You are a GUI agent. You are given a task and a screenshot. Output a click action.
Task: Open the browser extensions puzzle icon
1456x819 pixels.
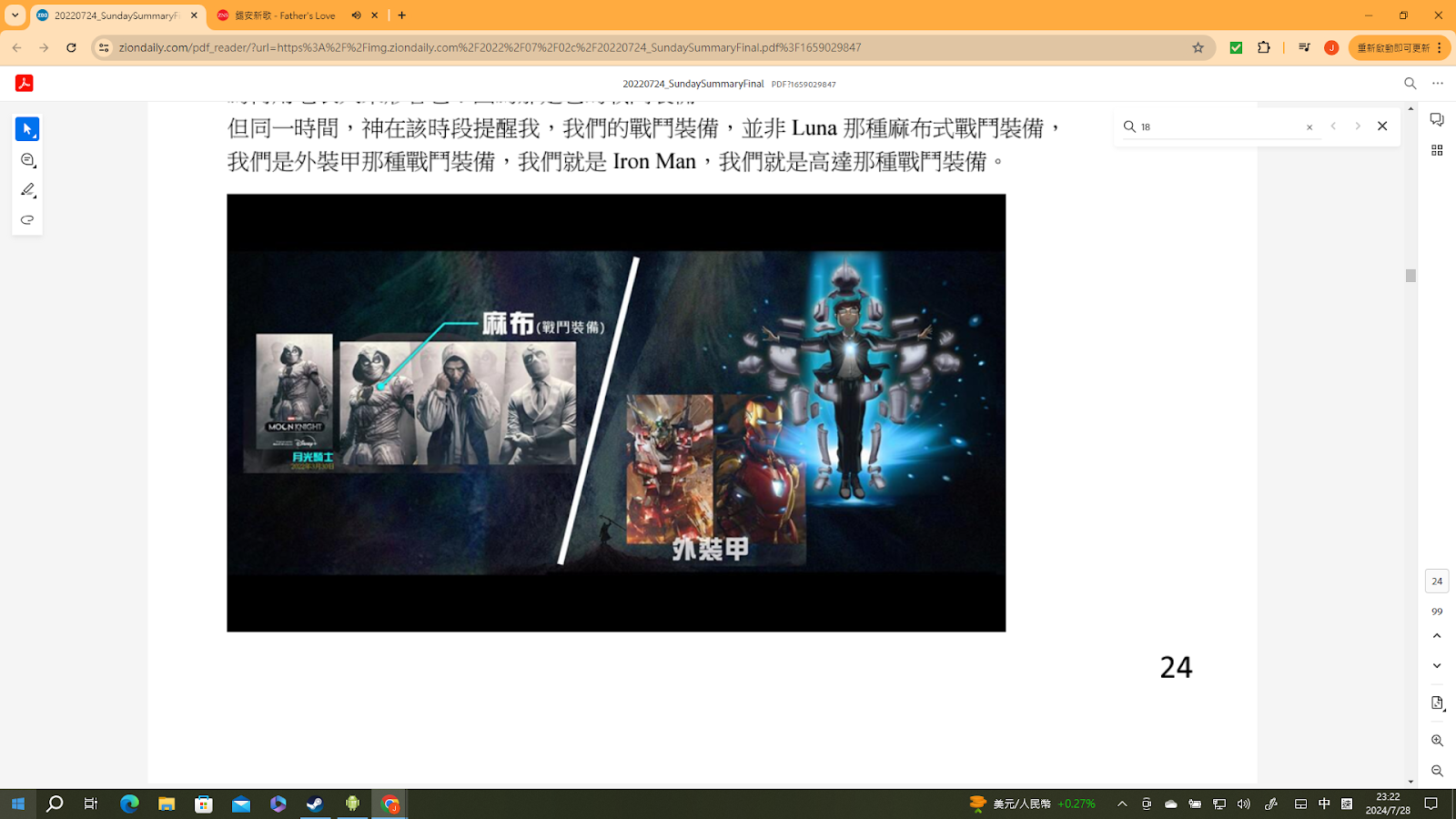pyautogui.click(x=1264, y=47)
